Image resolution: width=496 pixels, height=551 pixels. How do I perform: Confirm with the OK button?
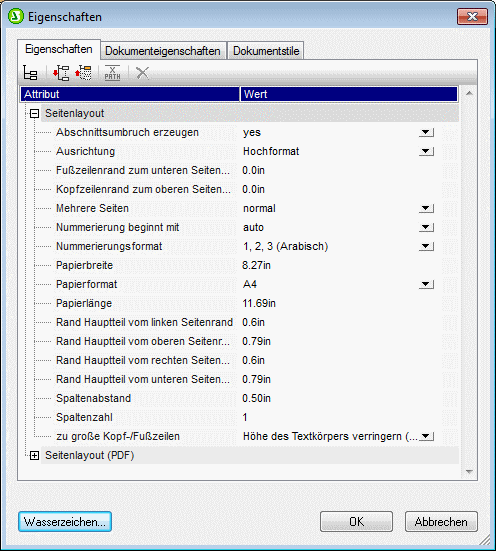[x=356, y=522]
